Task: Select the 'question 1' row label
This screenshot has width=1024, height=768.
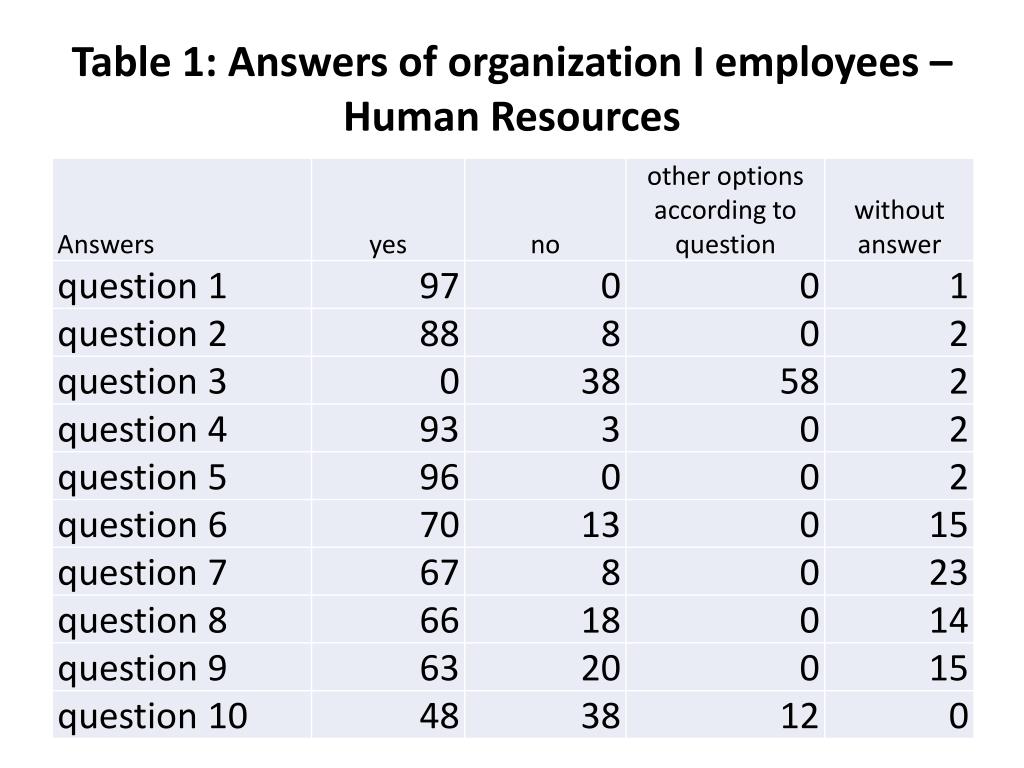Action: point(142,287)
